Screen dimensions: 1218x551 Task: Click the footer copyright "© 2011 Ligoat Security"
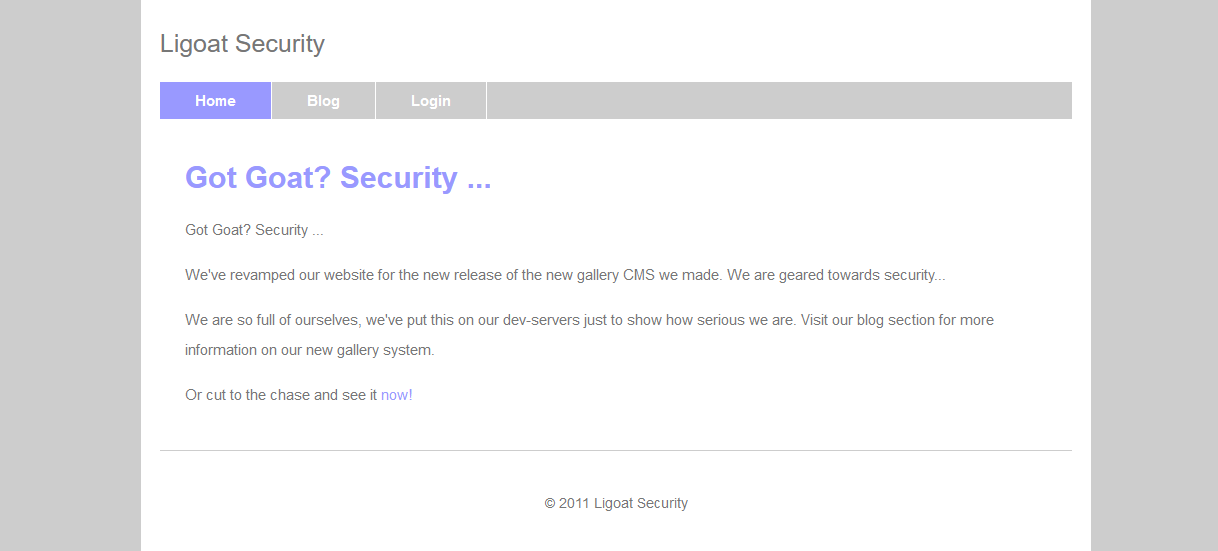tap(616, 503)
